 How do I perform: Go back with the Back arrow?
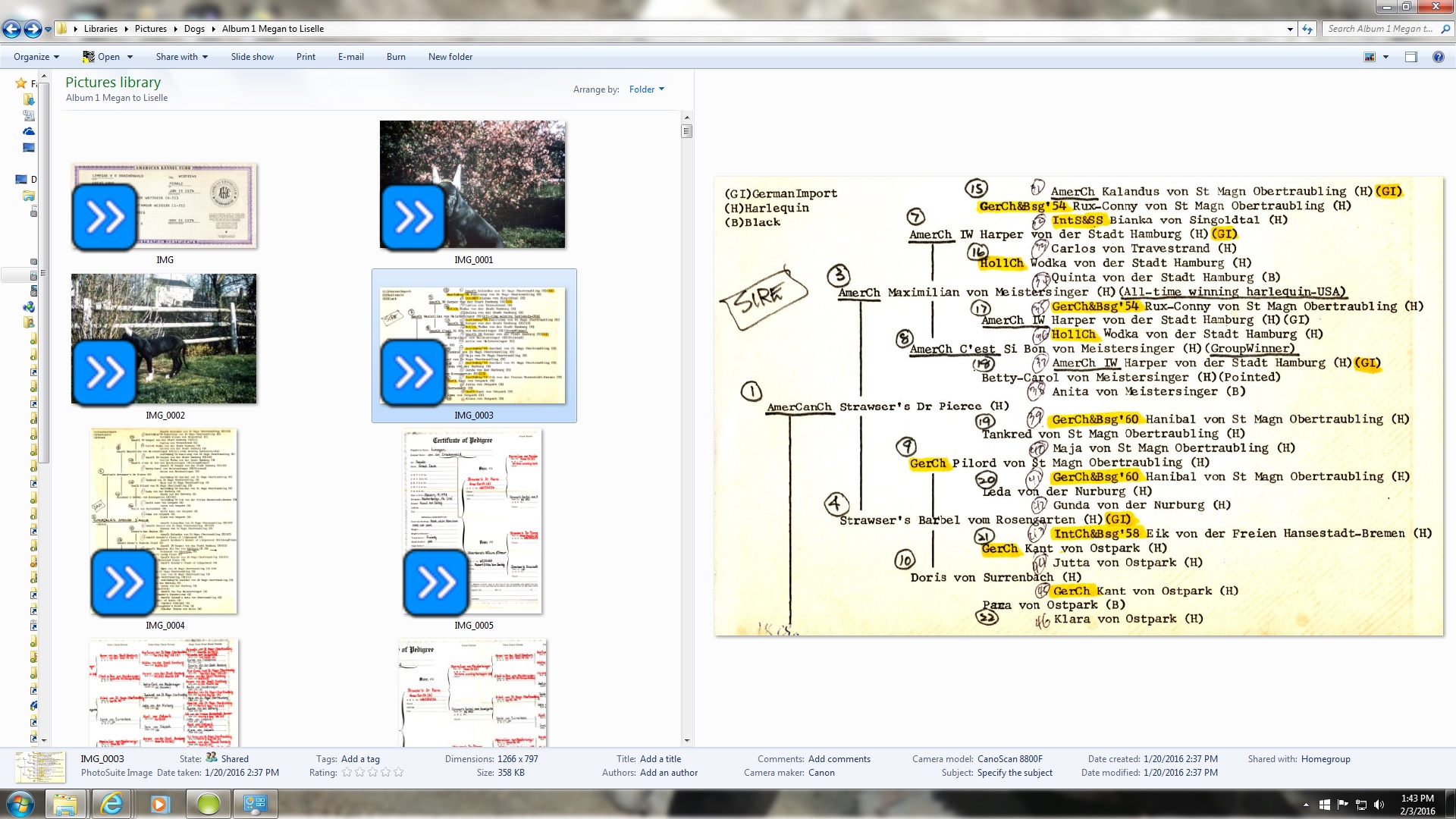point(11,29)
